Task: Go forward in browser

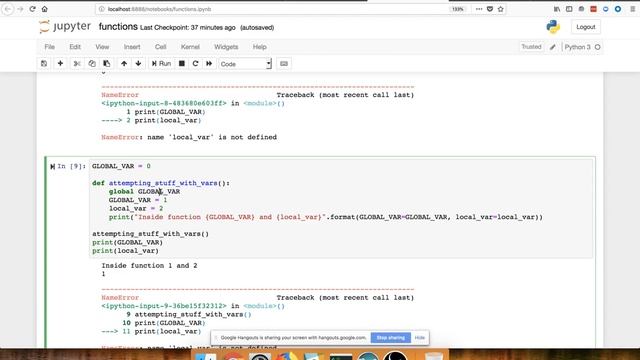Action: [20, 9]
